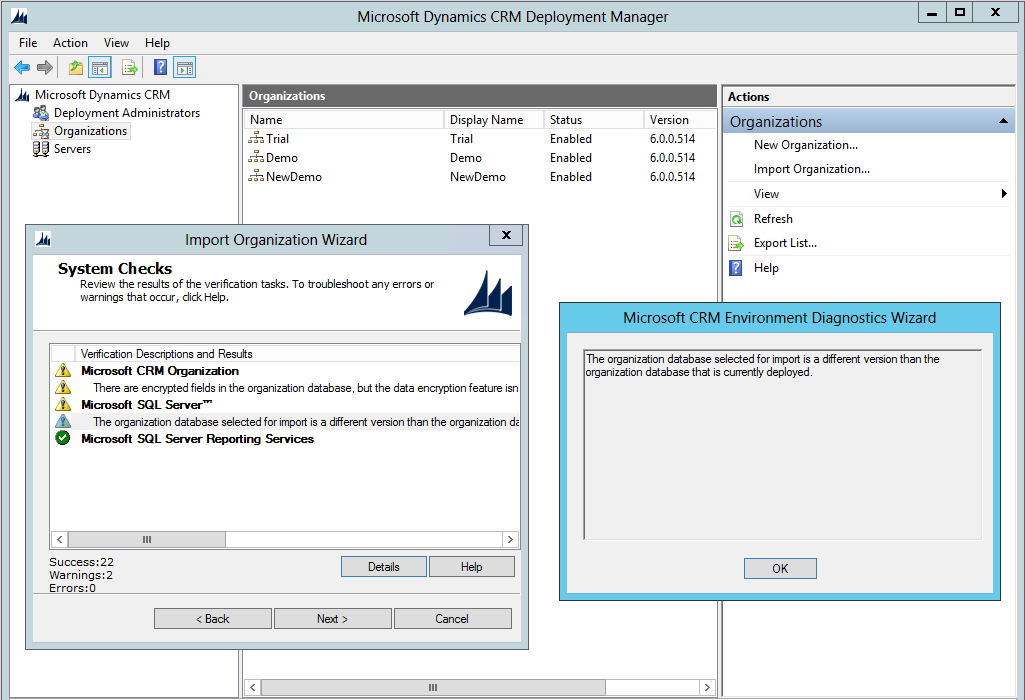Click the Deployment Manager title bar app icon
The width and height of the screenshot is (1025, 700).
click(x=20, y=16)
